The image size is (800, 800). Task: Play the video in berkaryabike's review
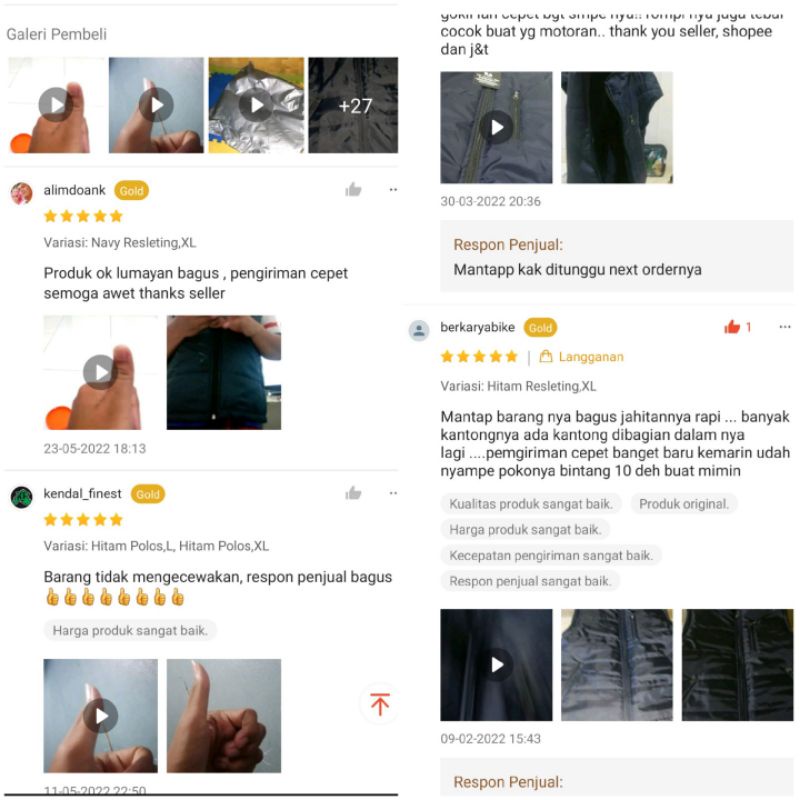[x=496, y=665]
